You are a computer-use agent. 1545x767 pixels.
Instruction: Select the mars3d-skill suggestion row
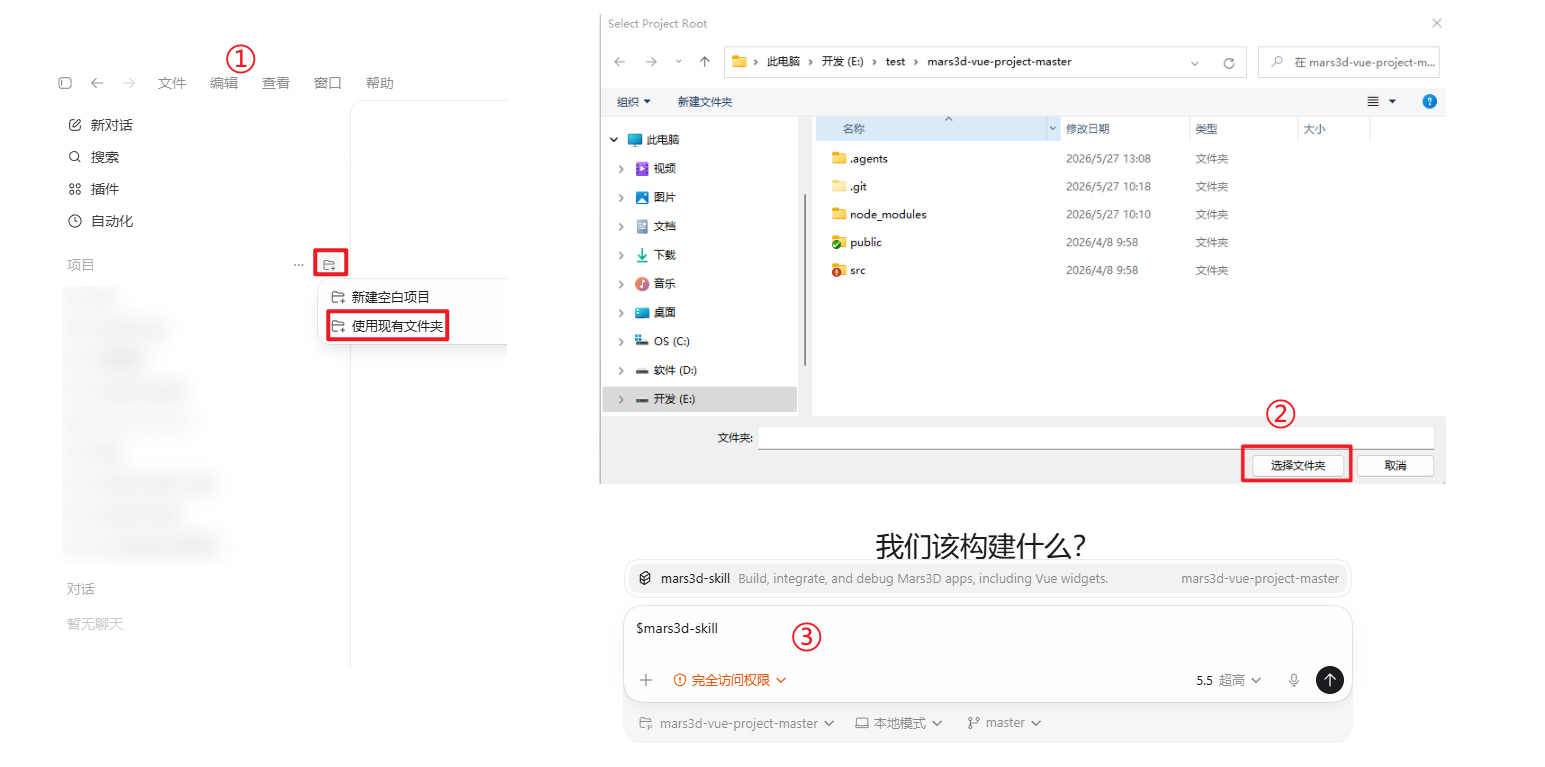pos(988,578)
